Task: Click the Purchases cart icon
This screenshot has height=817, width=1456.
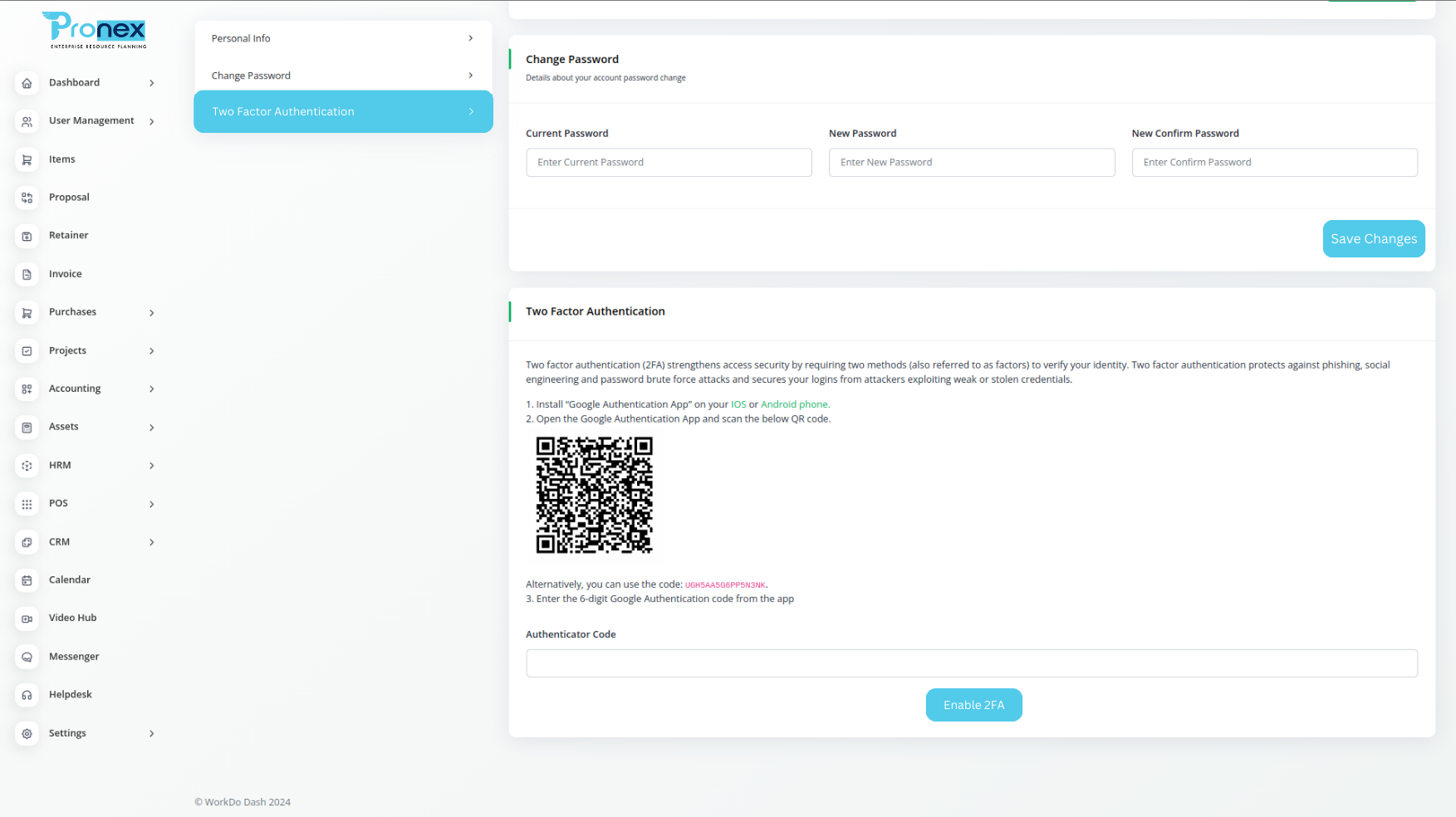Action: (27, 312)
